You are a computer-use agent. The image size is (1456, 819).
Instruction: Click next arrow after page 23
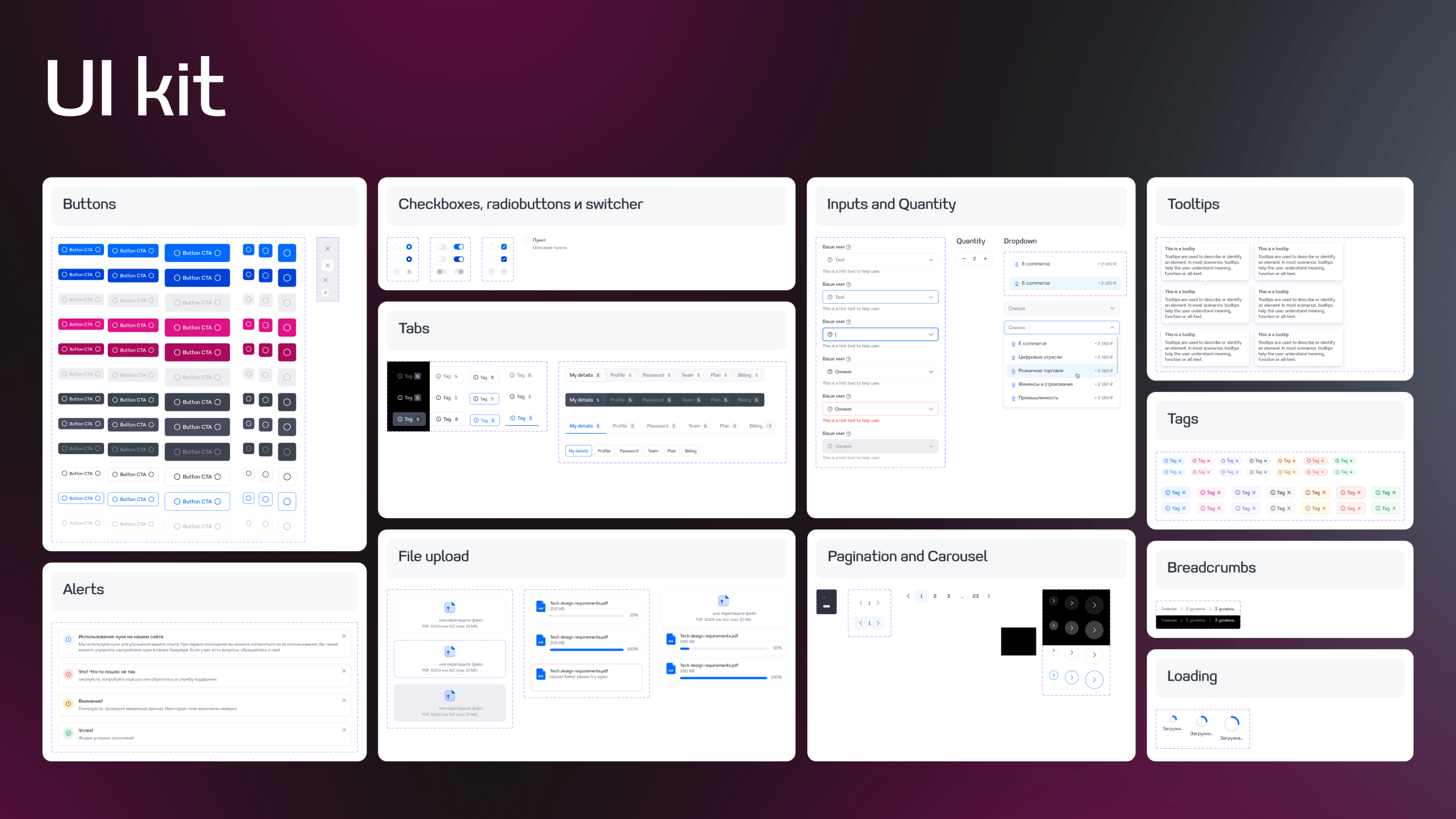coord(988,597)
